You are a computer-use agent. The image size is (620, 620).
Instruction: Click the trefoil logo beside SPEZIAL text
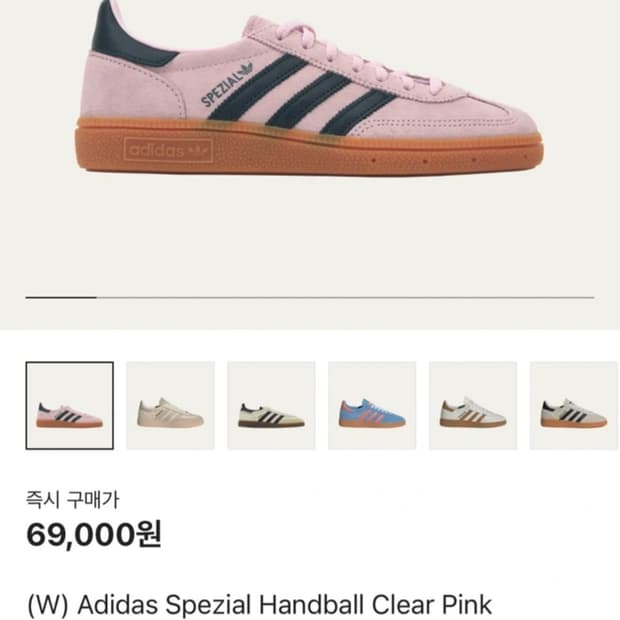pyautogui.click(x=246, y=71)
